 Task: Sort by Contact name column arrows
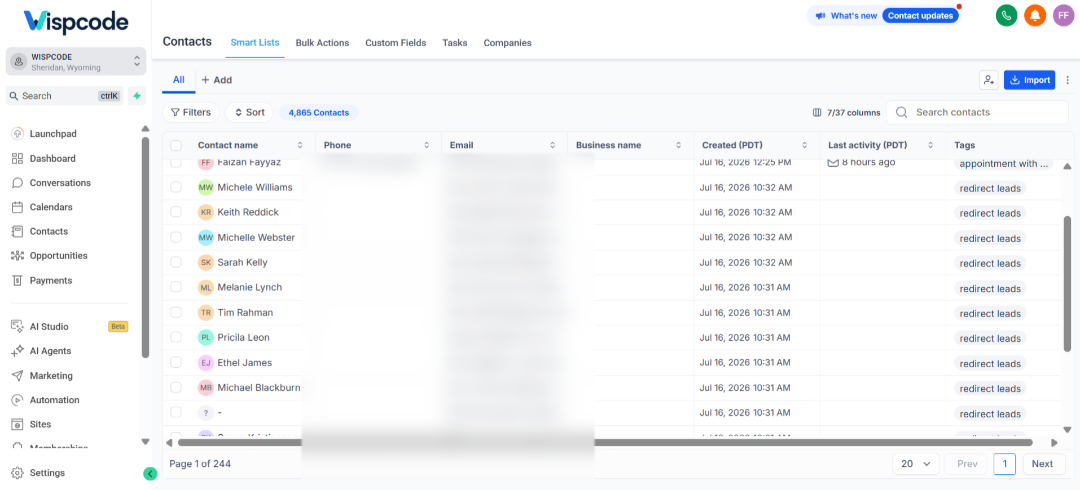pyautogui.click(x=300, y=145)
